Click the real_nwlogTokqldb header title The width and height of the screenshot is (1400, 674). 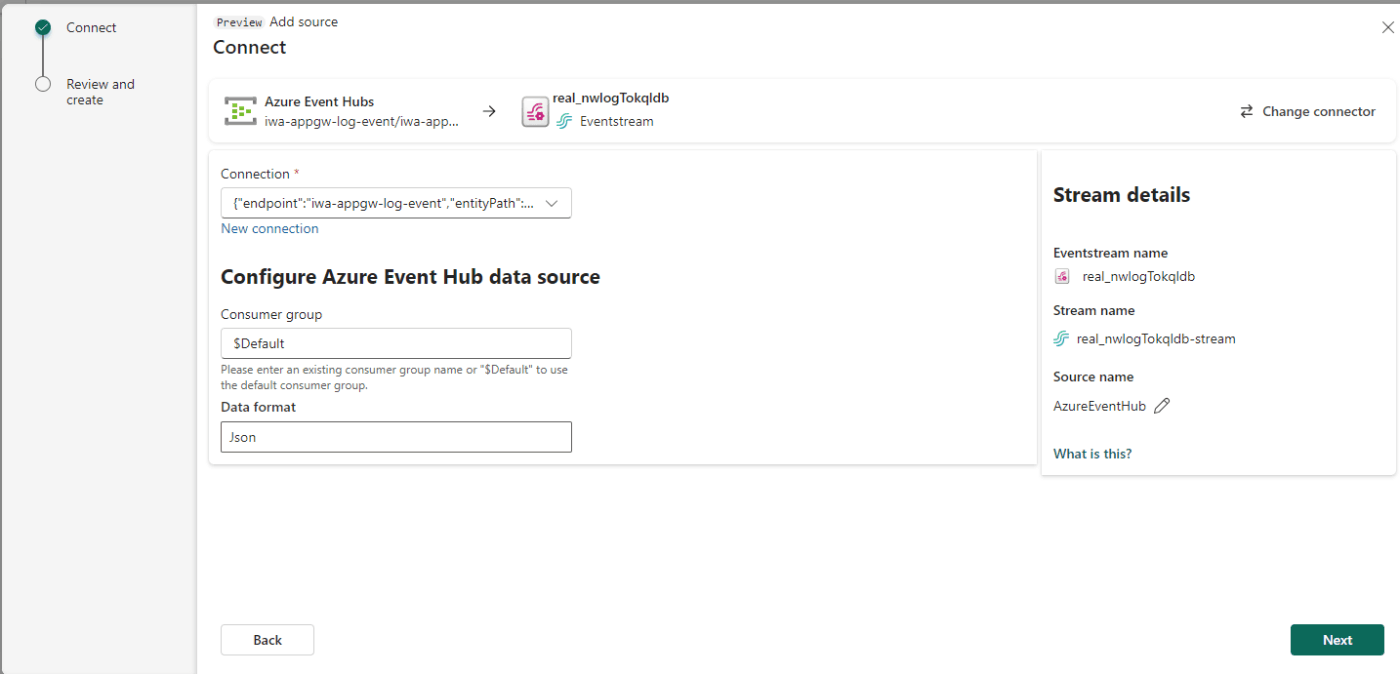click(x=610, y=98)
